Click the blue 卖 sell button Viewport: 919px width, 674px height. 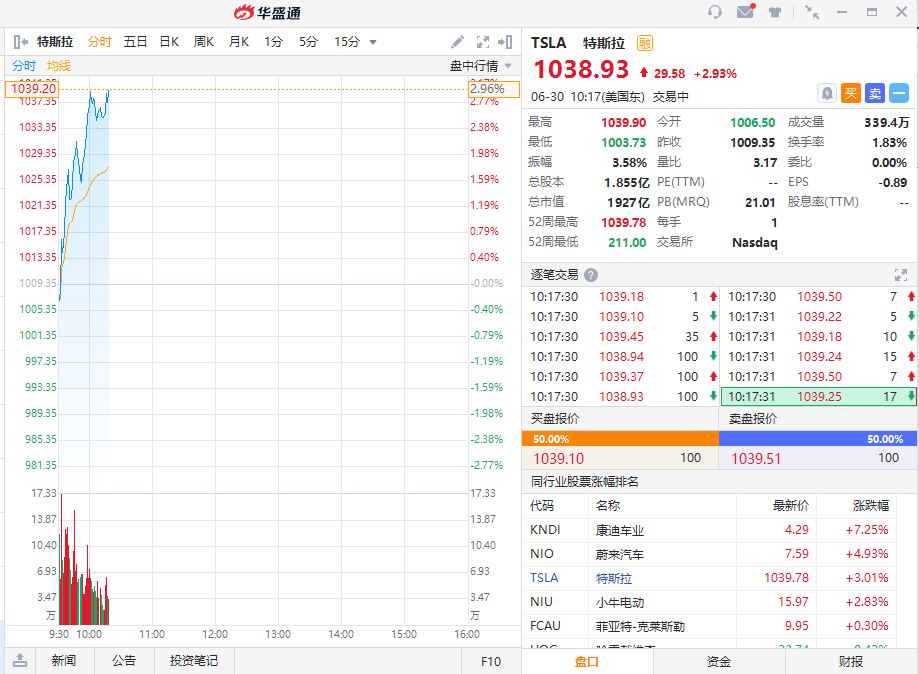point(875,93)
